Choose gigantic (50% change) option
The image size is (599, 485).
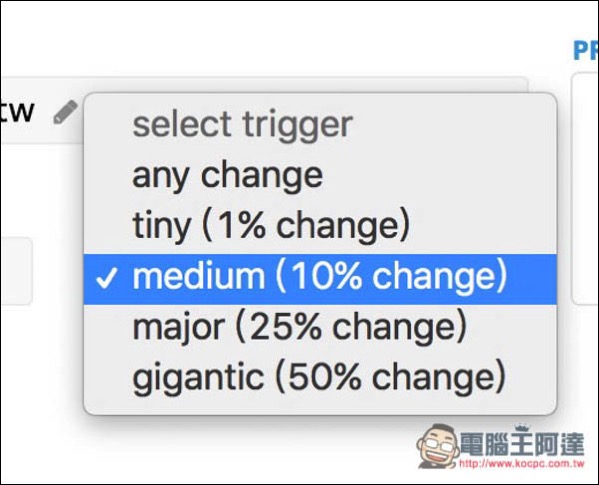(320, 378)
